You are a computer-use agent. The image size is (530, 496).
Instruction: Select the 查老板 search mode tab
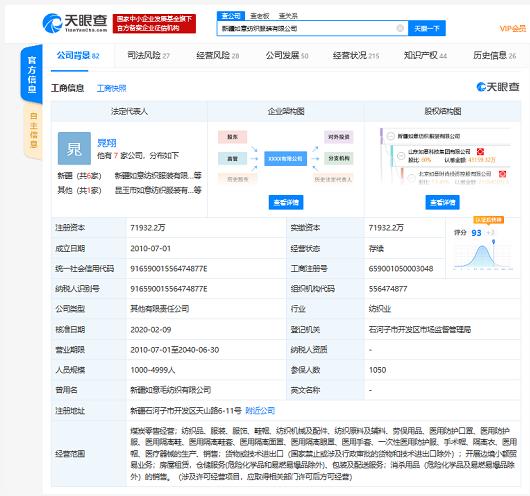[260, 16]
